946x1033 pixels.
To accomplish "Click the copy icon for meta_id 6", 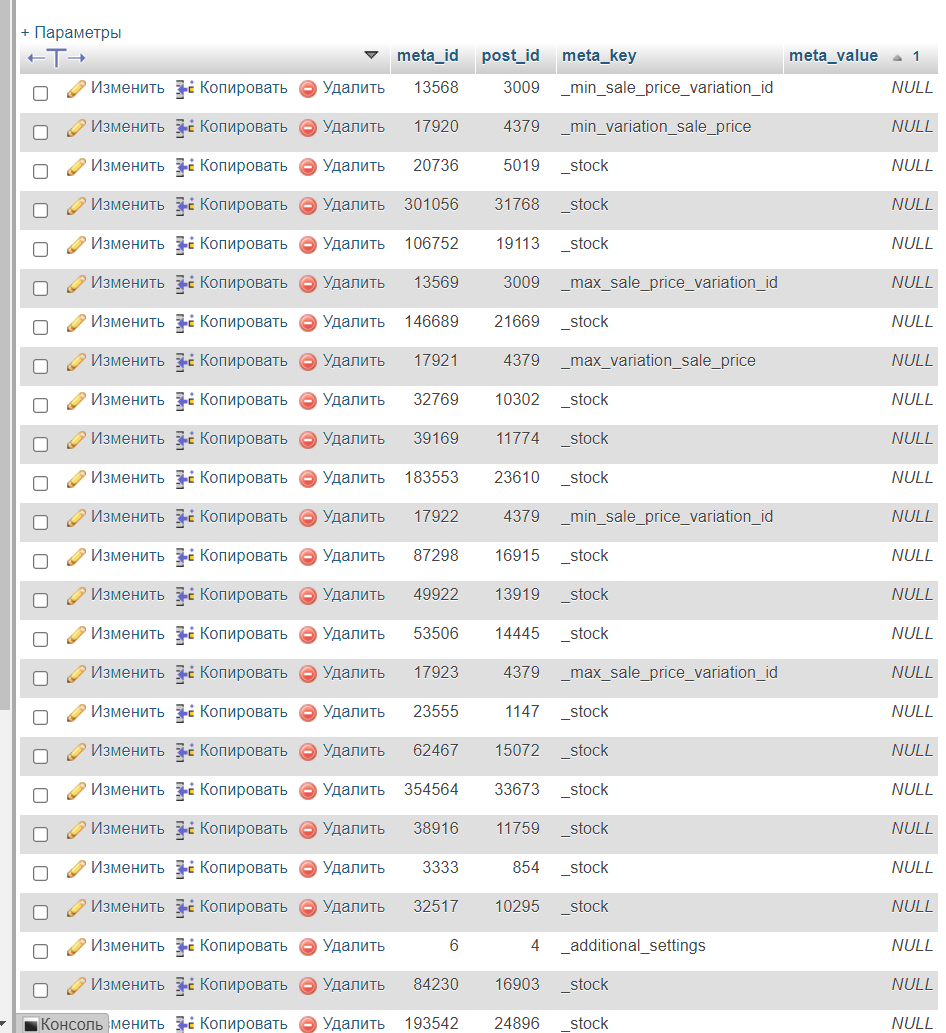I will pos(185,947).
